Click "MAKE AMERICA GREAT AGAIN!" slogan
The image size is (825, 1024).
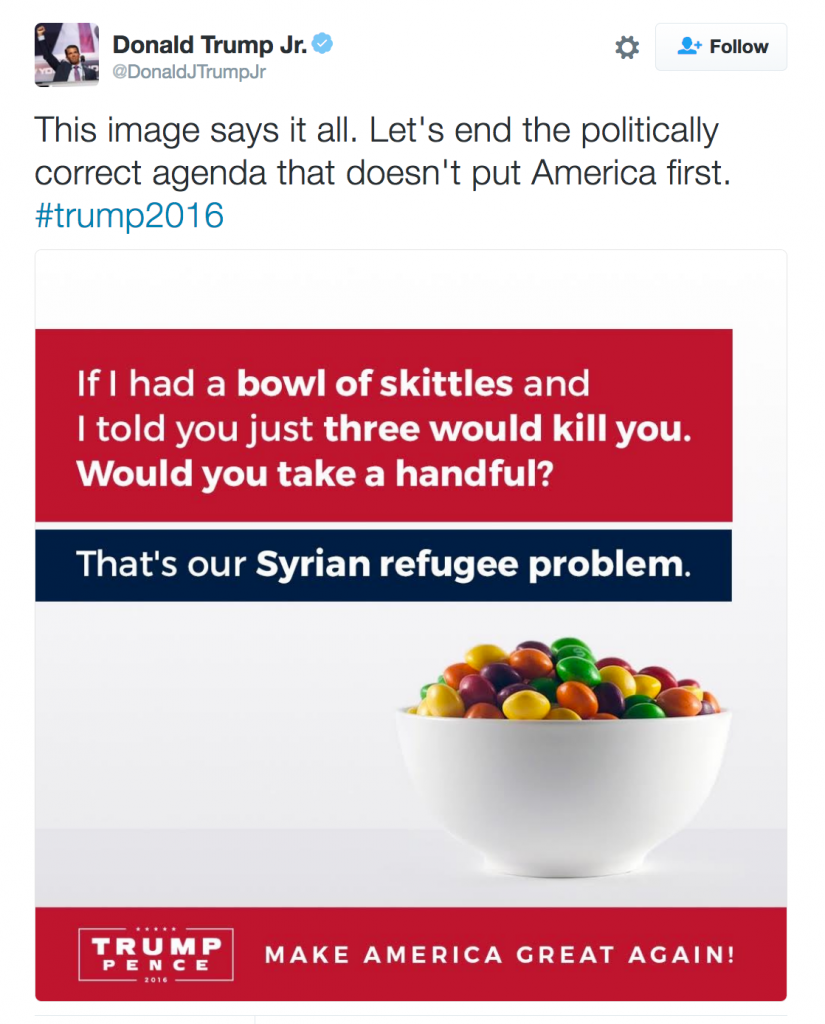coord(500,955)
